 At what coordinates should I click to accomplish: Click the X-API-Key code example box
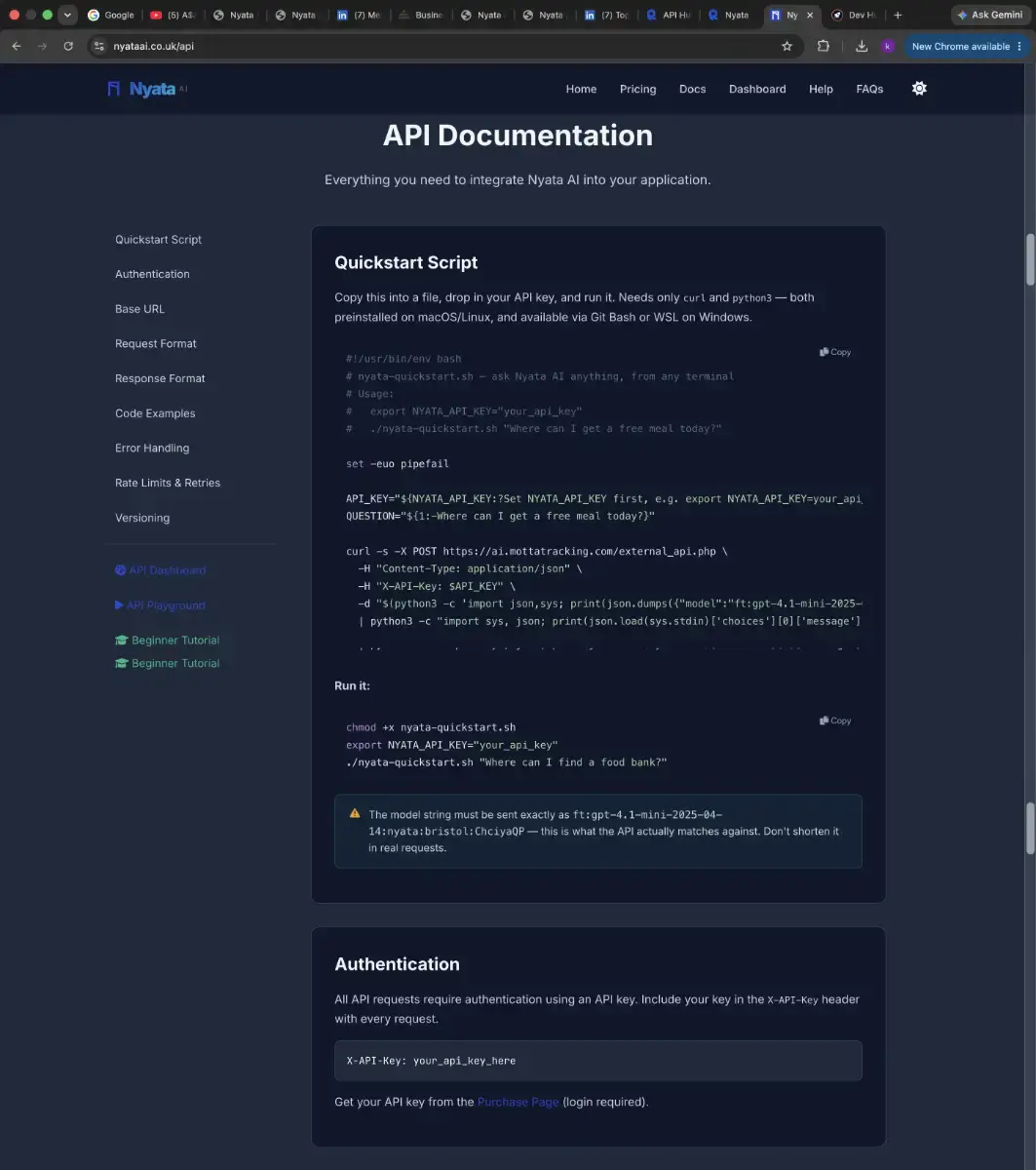[597, 1060]
